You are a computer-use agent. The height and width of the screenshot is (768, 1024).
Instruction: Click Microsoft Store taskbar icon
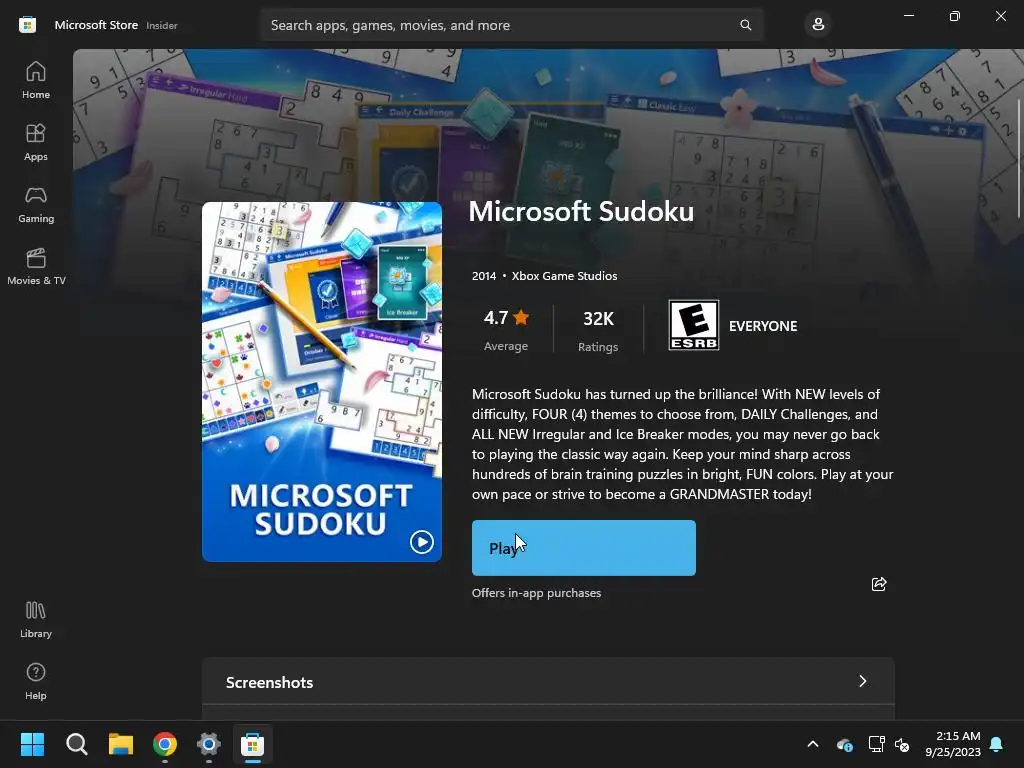click(253, 744)
